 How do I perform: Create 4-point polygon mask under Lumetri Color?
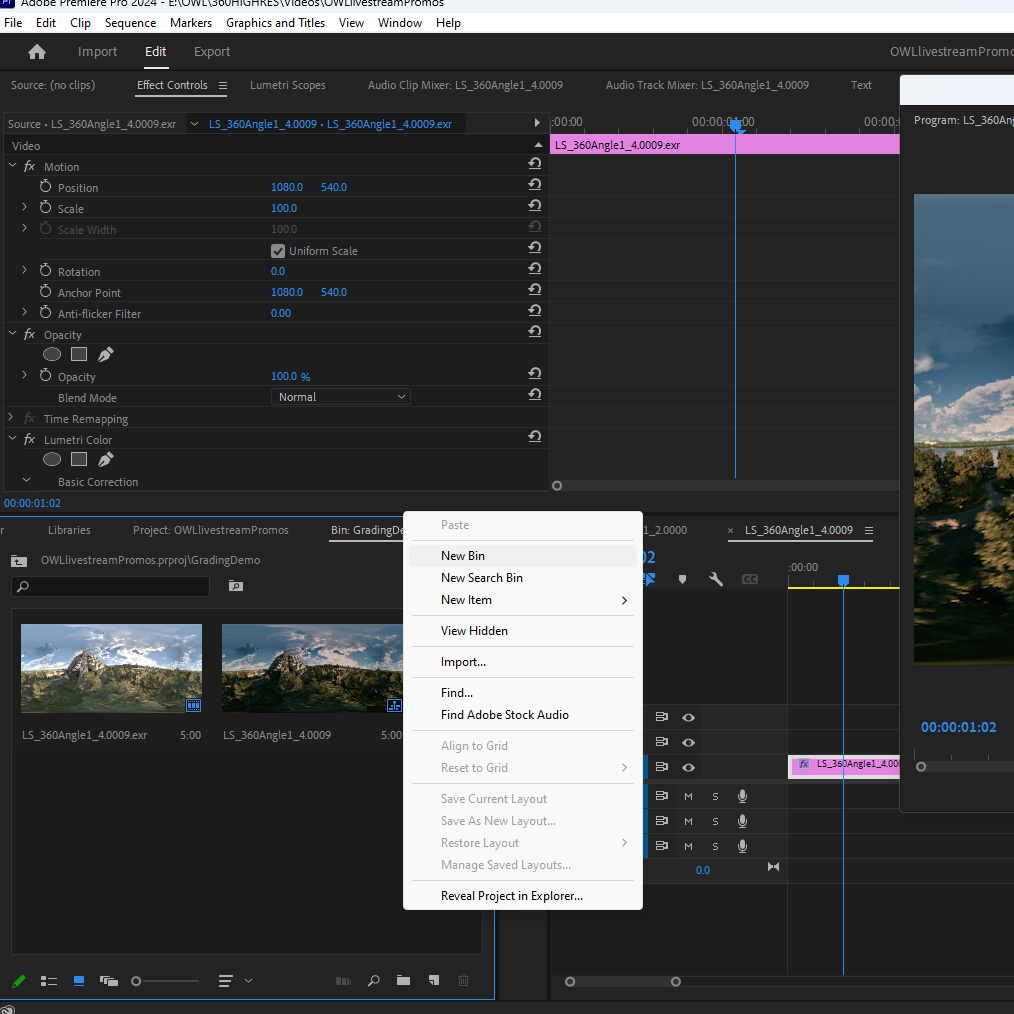tap(79, 460)
